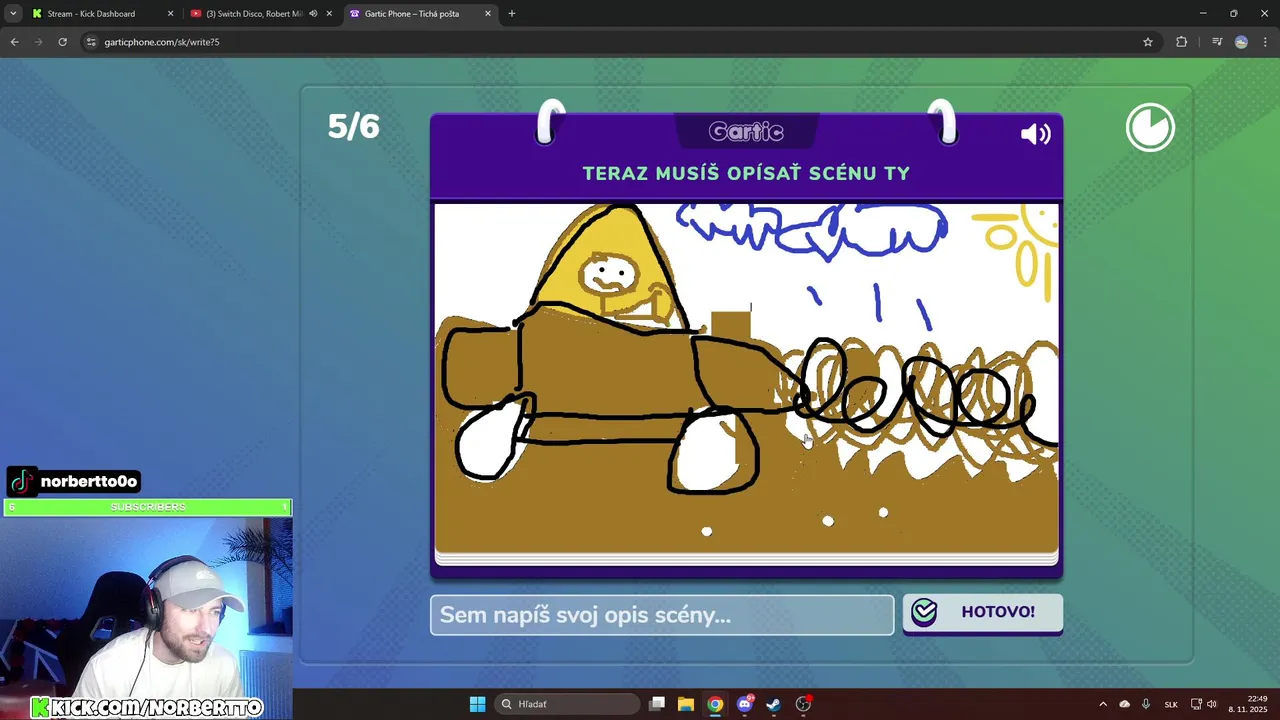Click the drawing canvas picture

point(746,378)
